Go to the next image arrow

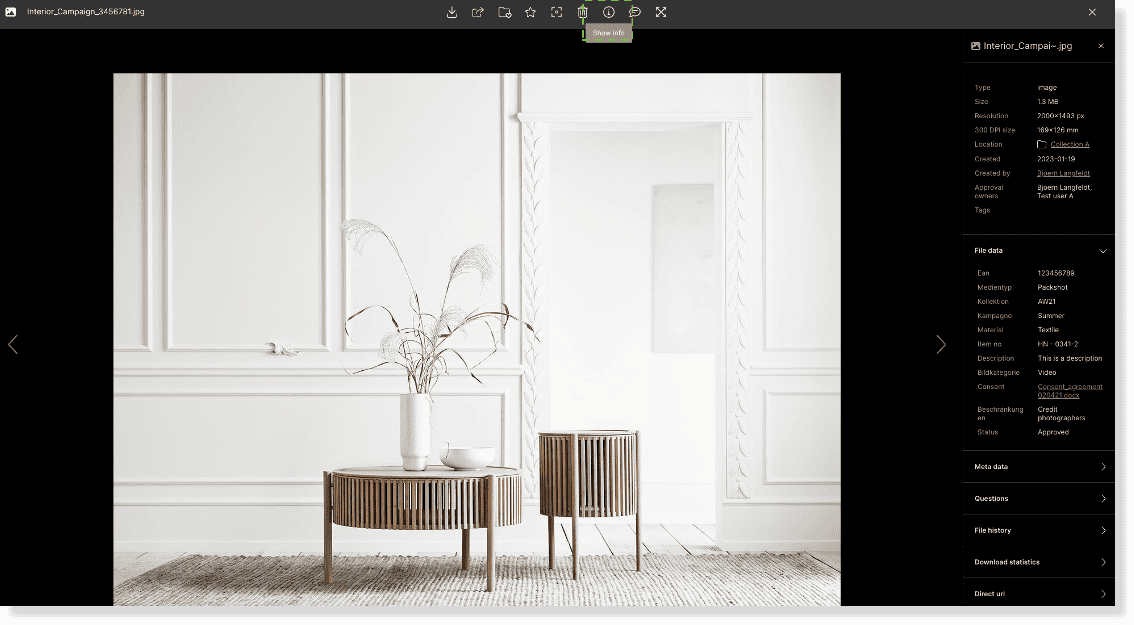click(940, 344)
